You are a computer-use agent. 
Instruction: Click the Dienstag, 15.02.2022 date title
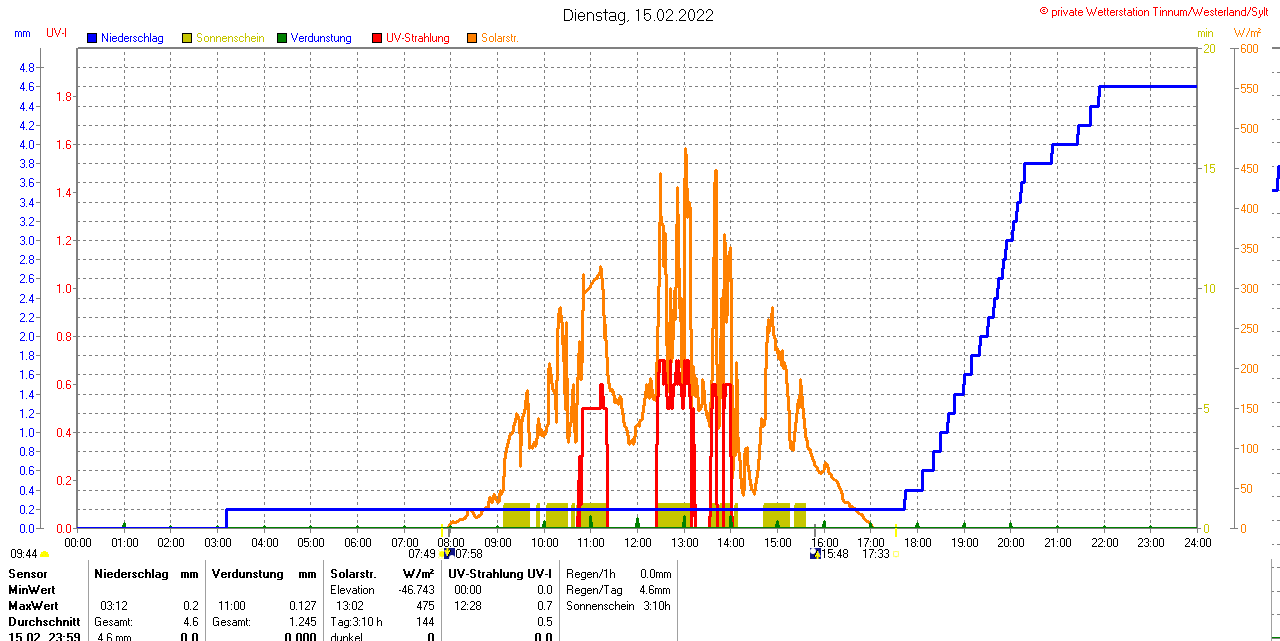(x=638, y=15)
